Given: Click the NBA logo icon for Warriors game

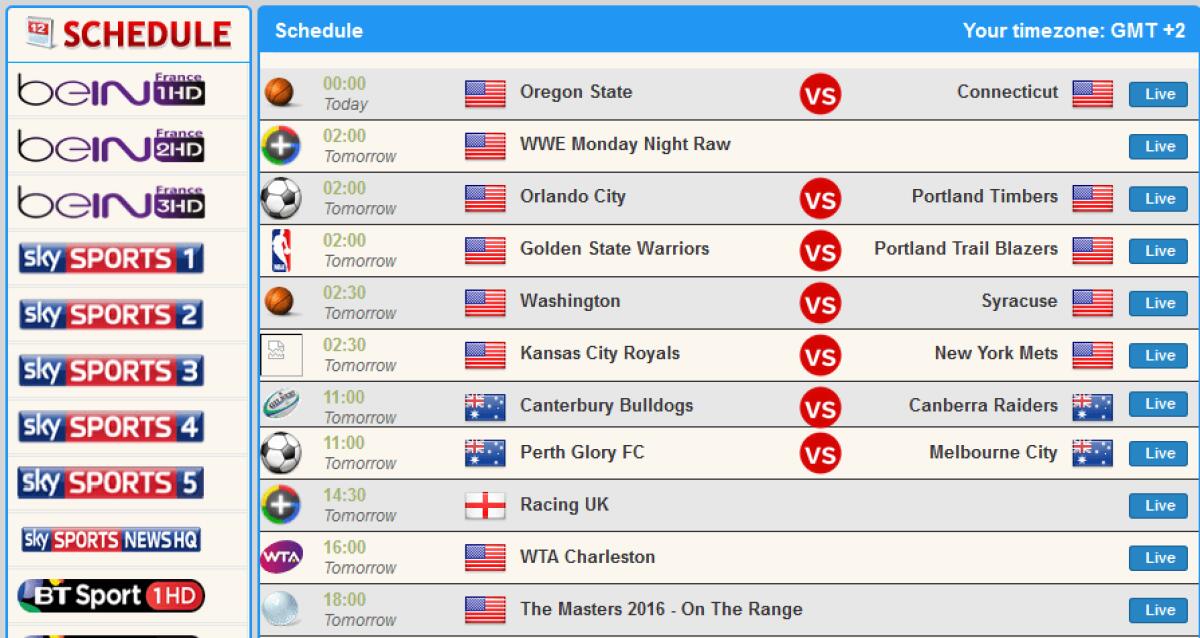Looking at the screenshot, I should [x=283, y=249].
